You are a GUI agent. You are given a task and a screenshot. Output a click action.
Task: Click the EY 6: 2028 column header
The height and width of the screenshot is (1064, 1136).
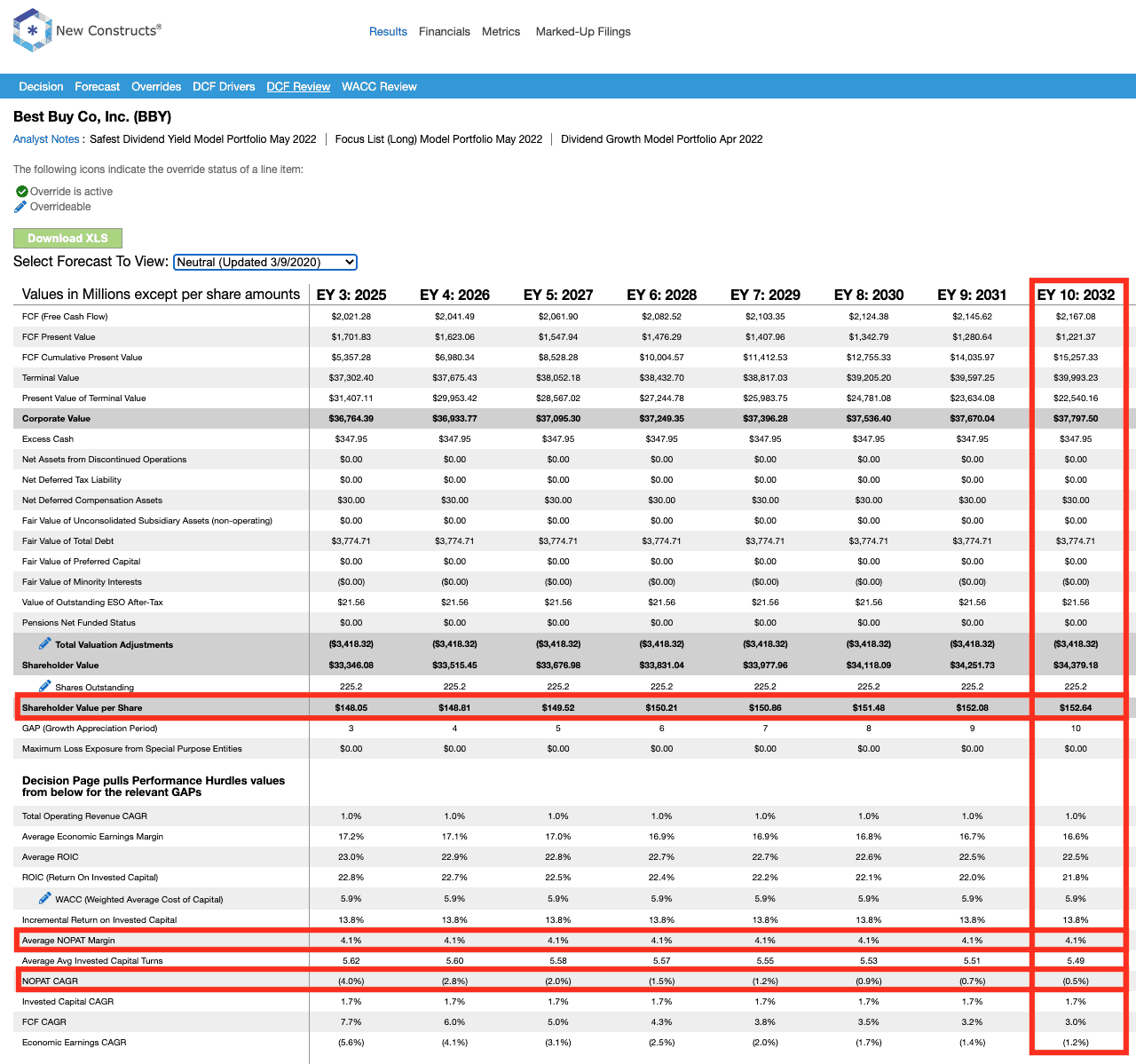(x=662, y=295)
